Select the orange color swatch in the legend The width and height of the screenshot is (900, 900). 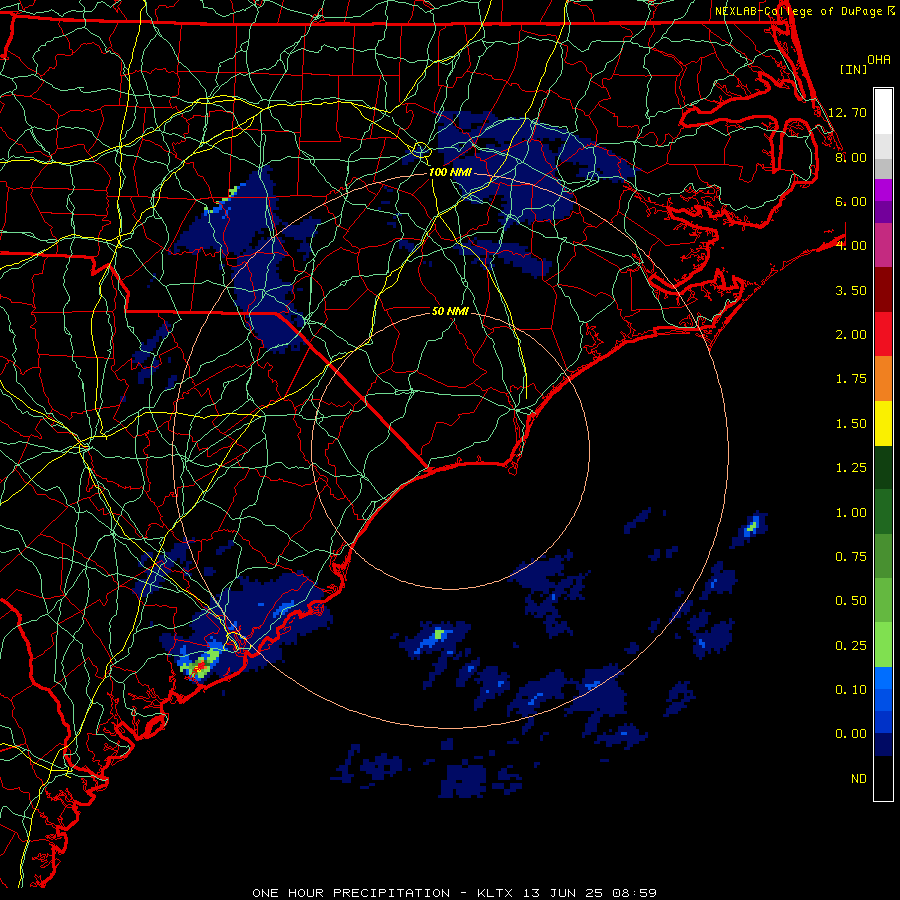[883, 379]
